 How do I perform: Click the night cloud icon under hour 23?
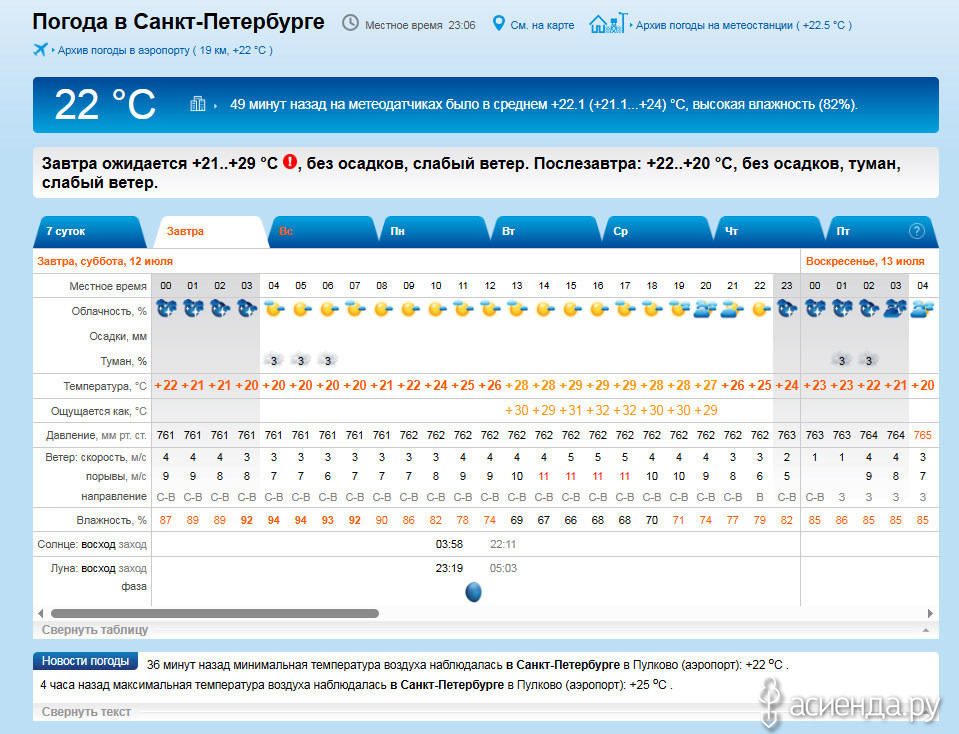pyautogui.click(x=787, y=309)
